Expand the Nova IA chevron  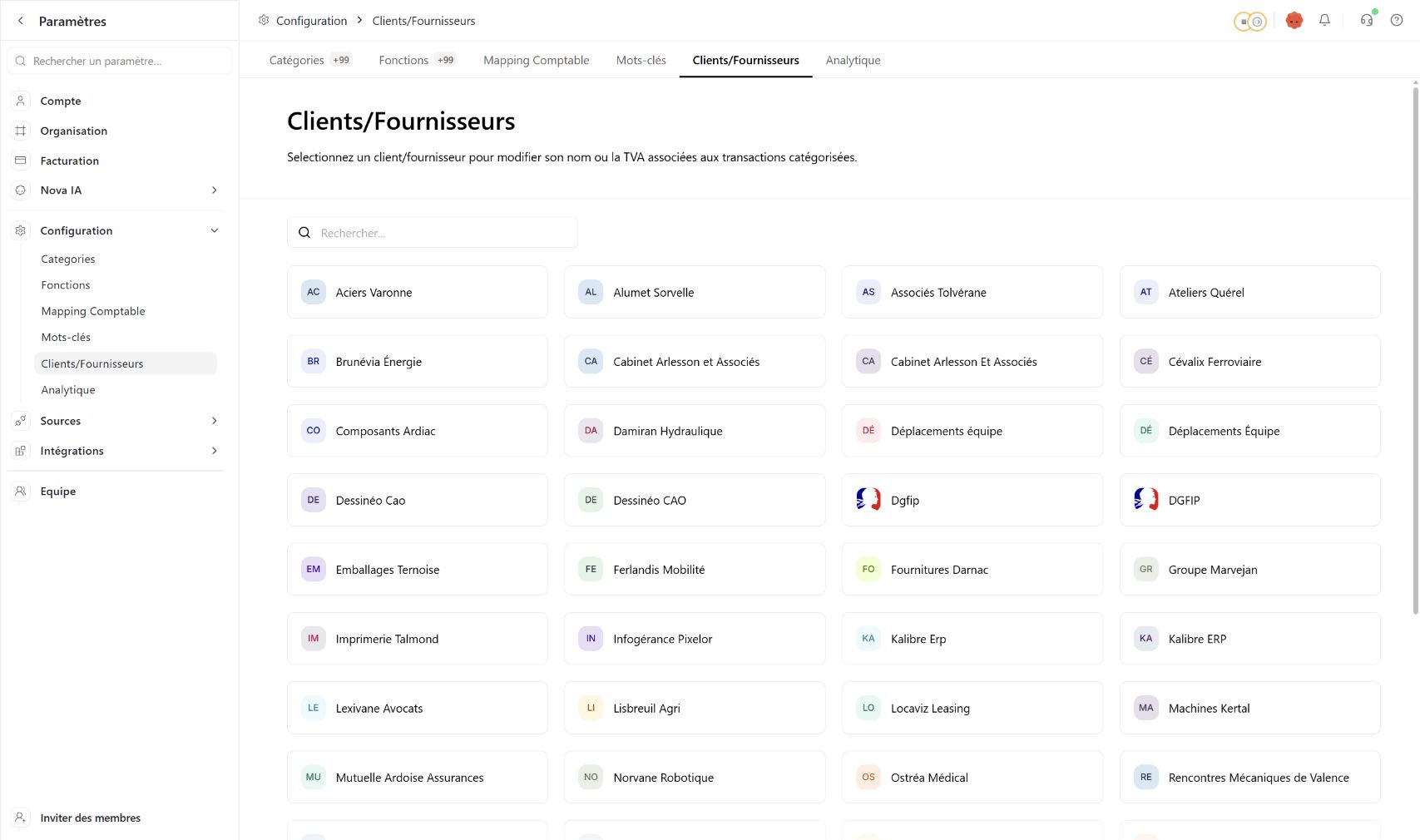tap(215, 190)
